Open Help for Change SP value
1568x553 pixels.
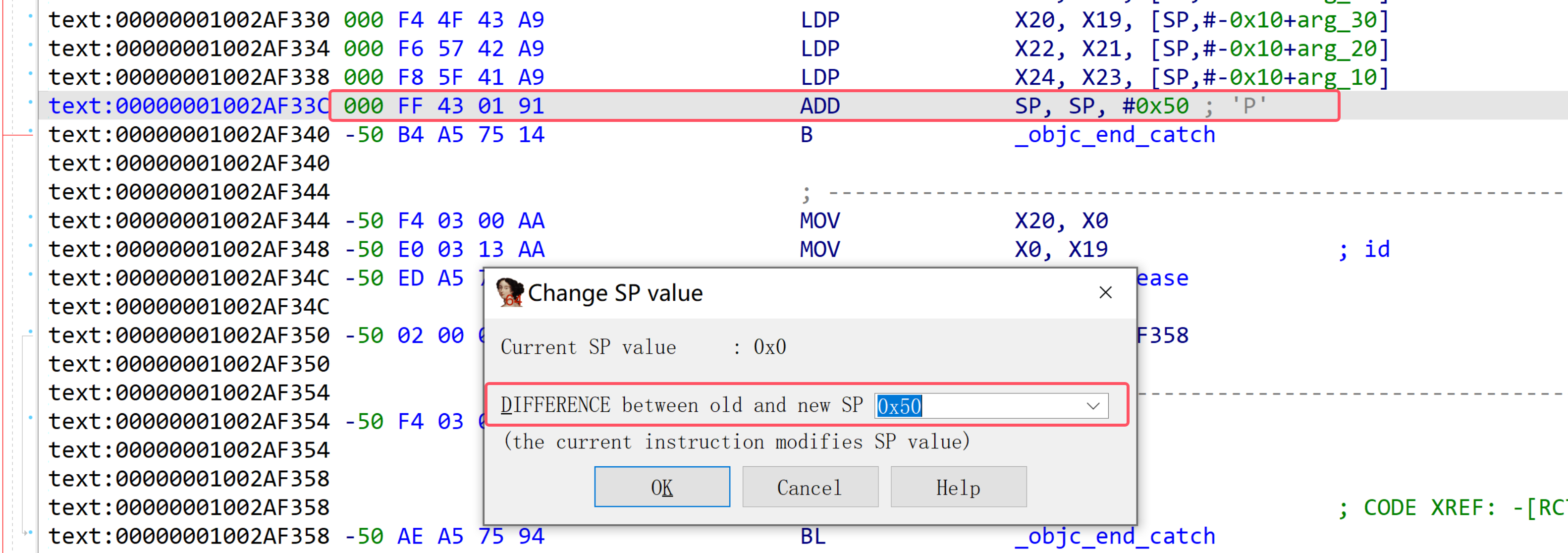(958, 487)
